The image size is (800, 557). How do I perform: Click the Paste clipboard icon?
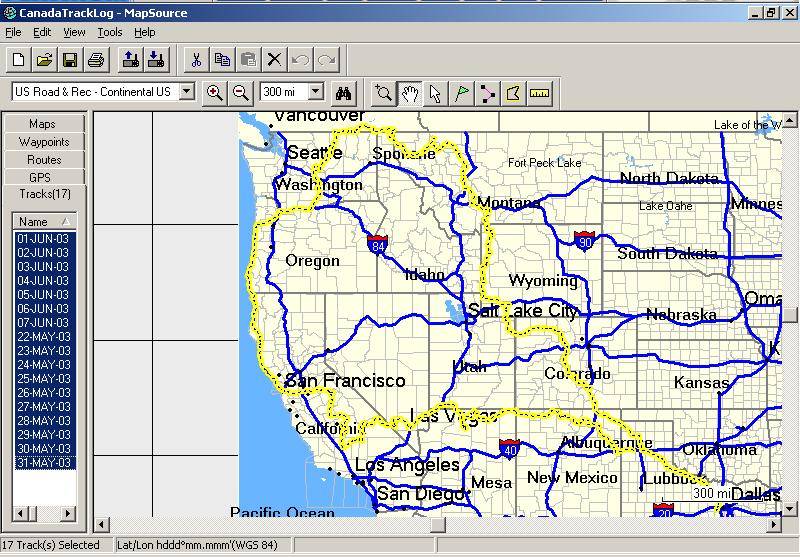[248, 60]
